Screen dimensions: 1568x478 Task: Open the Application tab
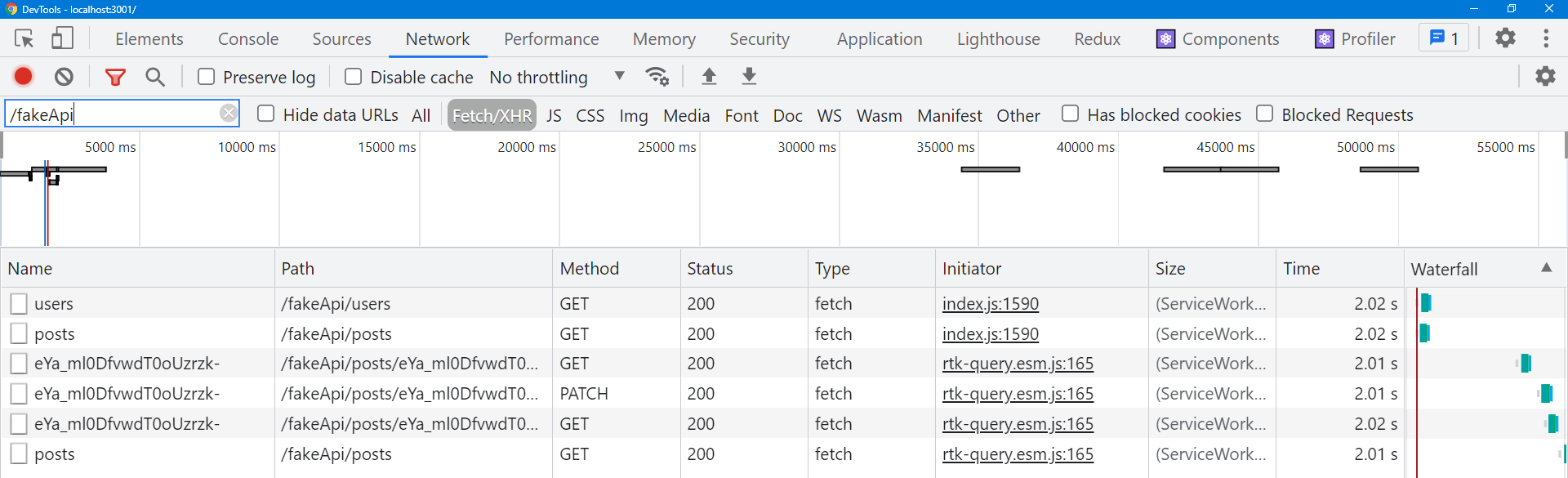pos(880,38)
